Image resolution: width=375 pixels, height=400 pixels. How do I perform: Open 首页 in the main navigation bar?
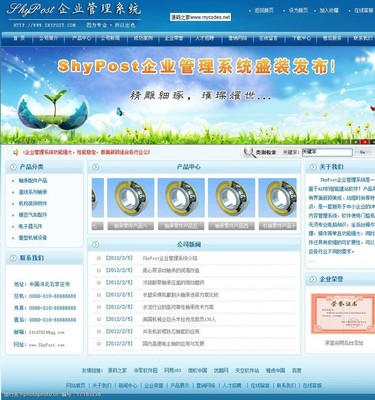[19, 38]
